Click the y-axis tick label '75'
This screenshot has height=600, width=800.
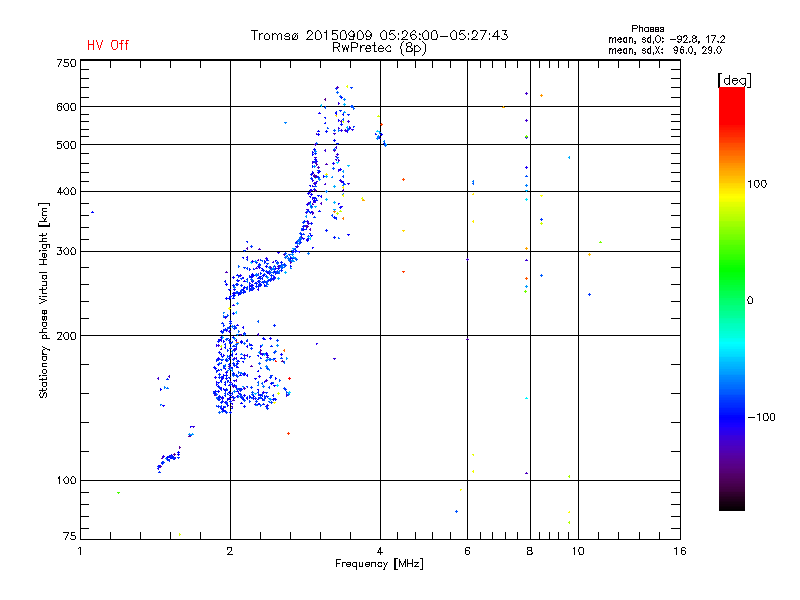[70, 536]
